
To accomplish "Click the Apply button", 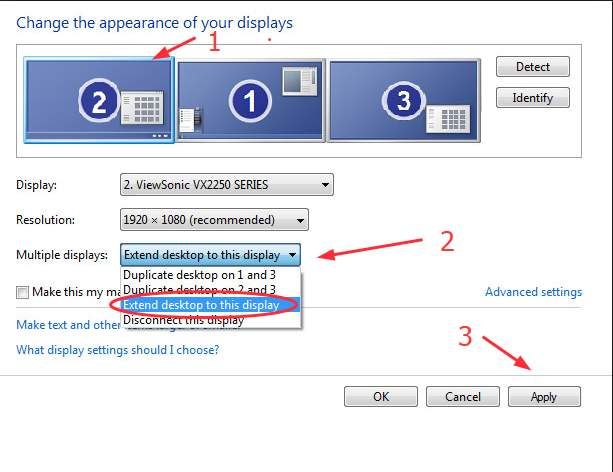I will click(544, 397).
